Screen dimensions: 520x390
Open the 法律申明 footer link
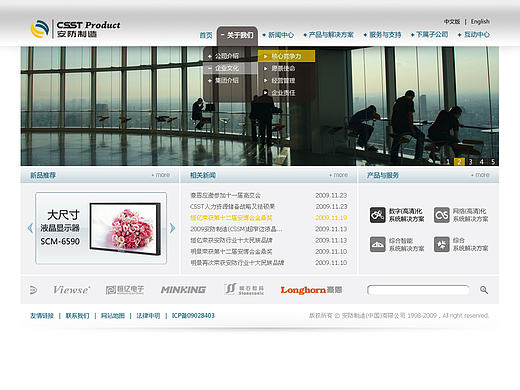click(148, 316)
